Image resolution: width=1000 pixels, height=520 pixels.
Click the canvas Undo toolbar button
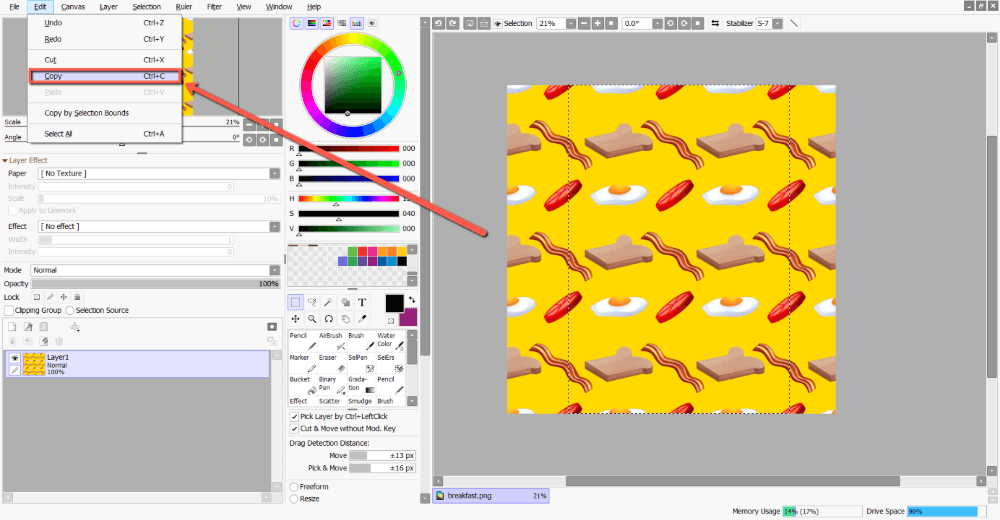(438, 24)
